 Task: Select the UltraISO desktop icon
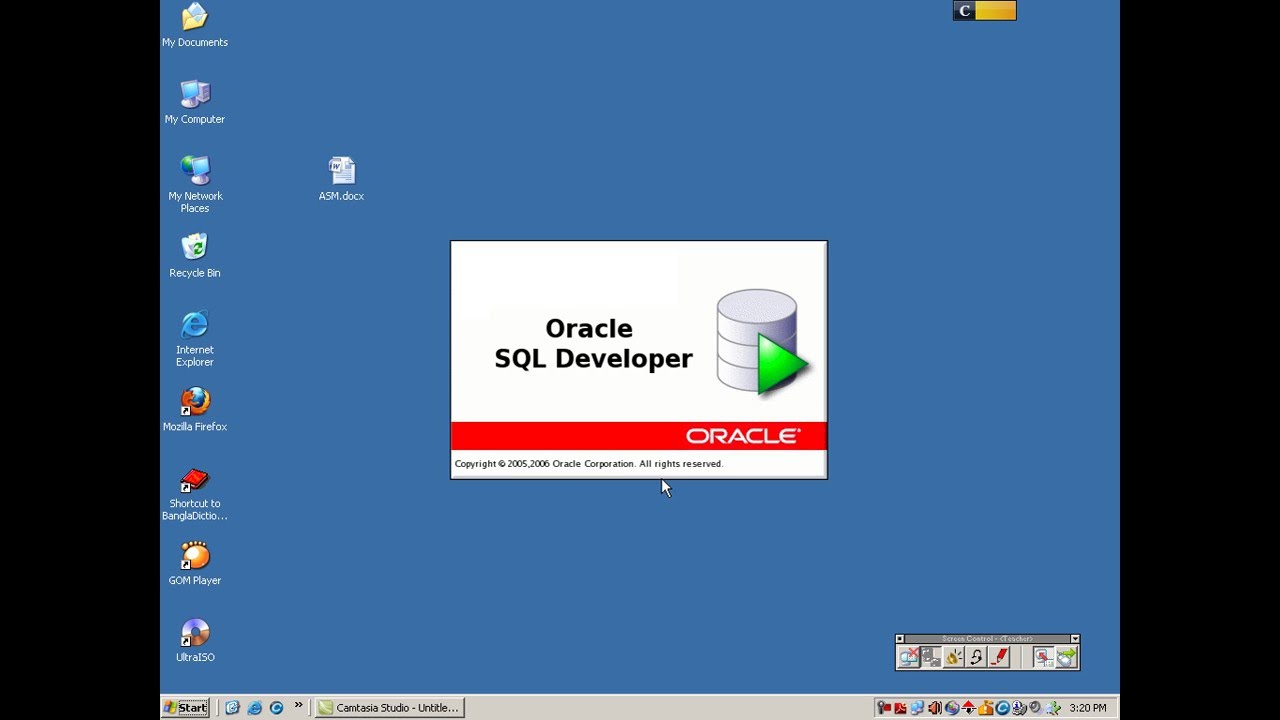(x=195, y=641)
